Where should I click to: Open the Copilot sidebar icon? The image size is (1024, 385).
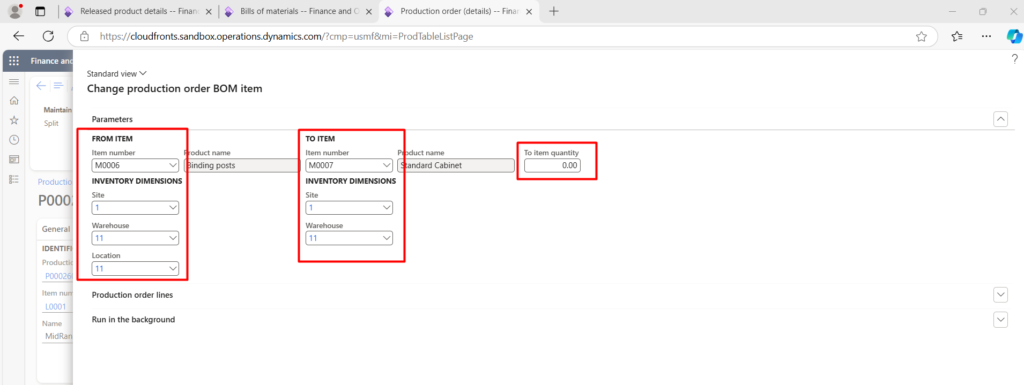(x=1014, y=37)
